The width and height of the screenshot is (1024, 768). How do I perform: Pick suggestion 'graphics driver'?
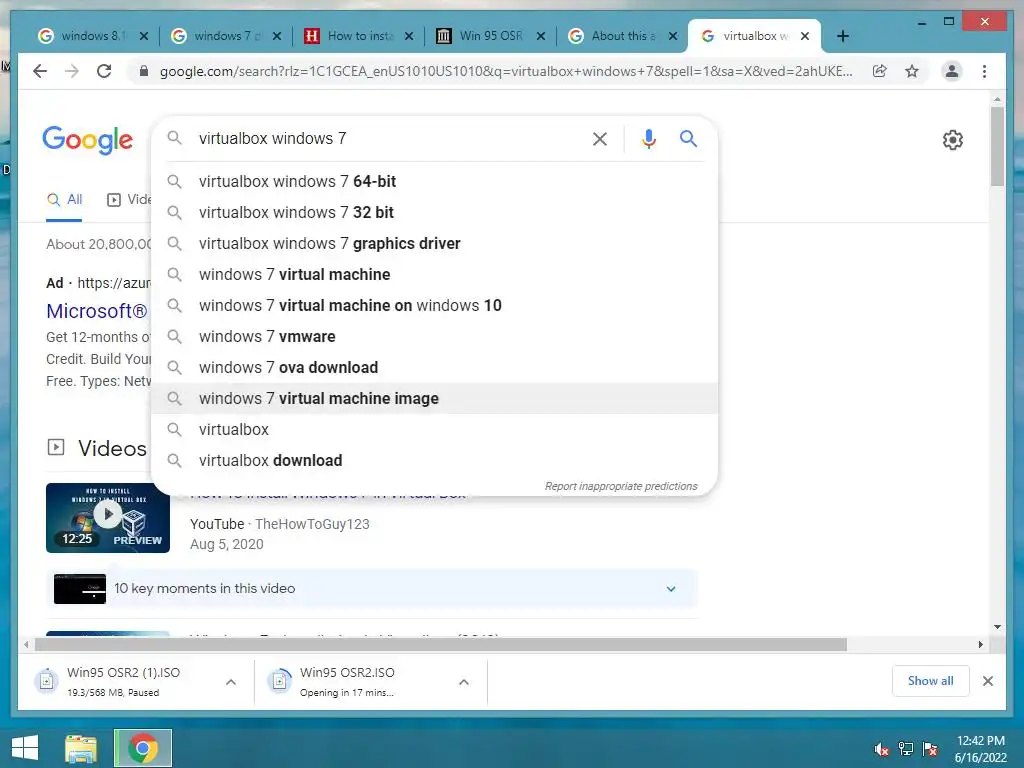pos(434,244)
